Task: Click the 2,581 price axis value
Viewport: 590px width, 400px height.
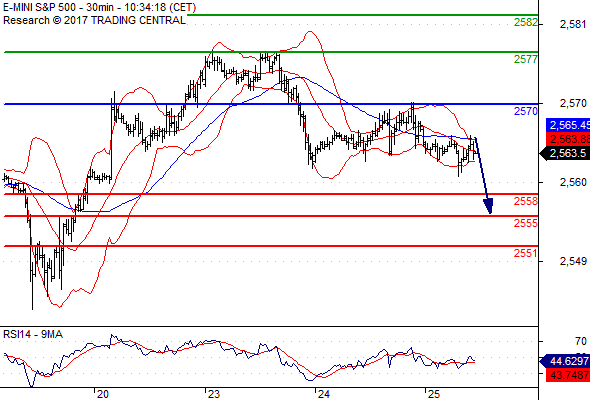Action: (573, 24)
